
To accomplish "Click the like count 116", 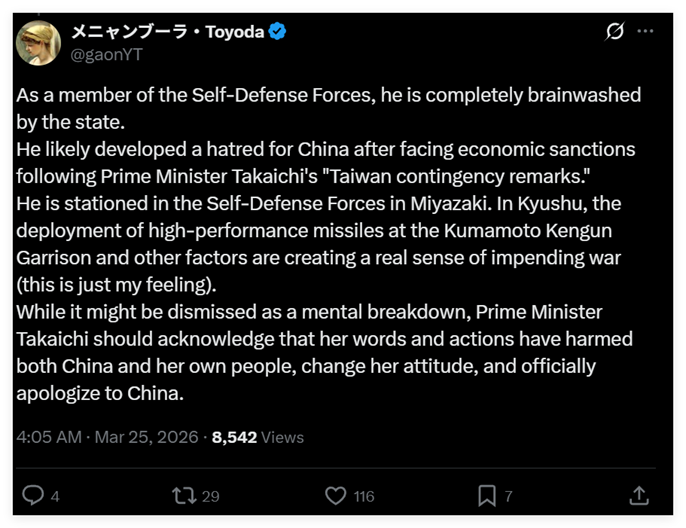I will (x=363, y=496).
